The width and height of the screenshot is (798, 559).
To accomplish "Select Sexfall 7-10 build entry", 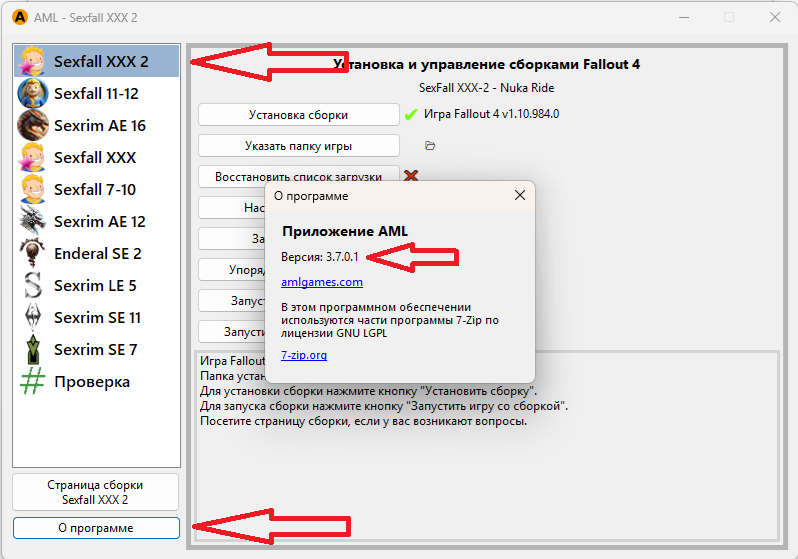I will (x=95, y=189).
